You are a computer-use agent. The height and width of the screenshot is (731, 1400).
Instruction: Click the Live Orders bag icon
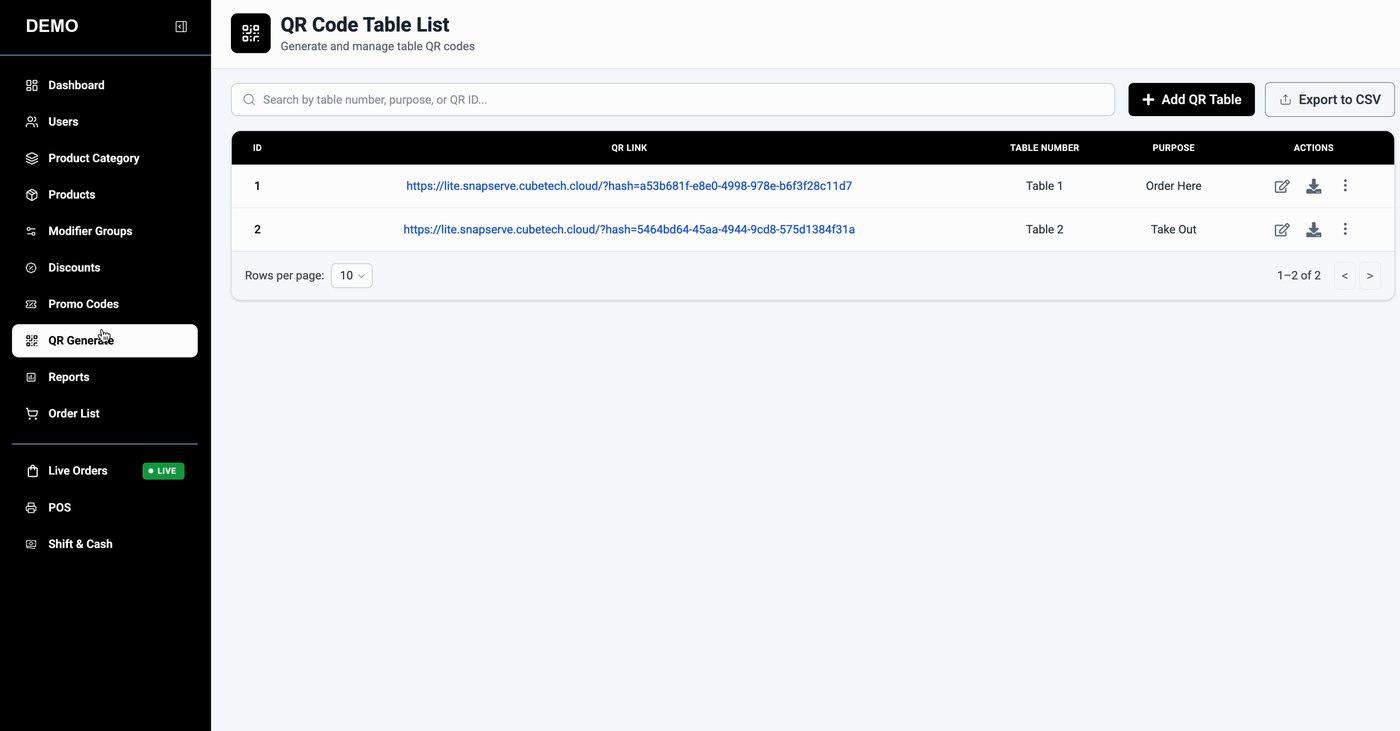coord(32,471)
